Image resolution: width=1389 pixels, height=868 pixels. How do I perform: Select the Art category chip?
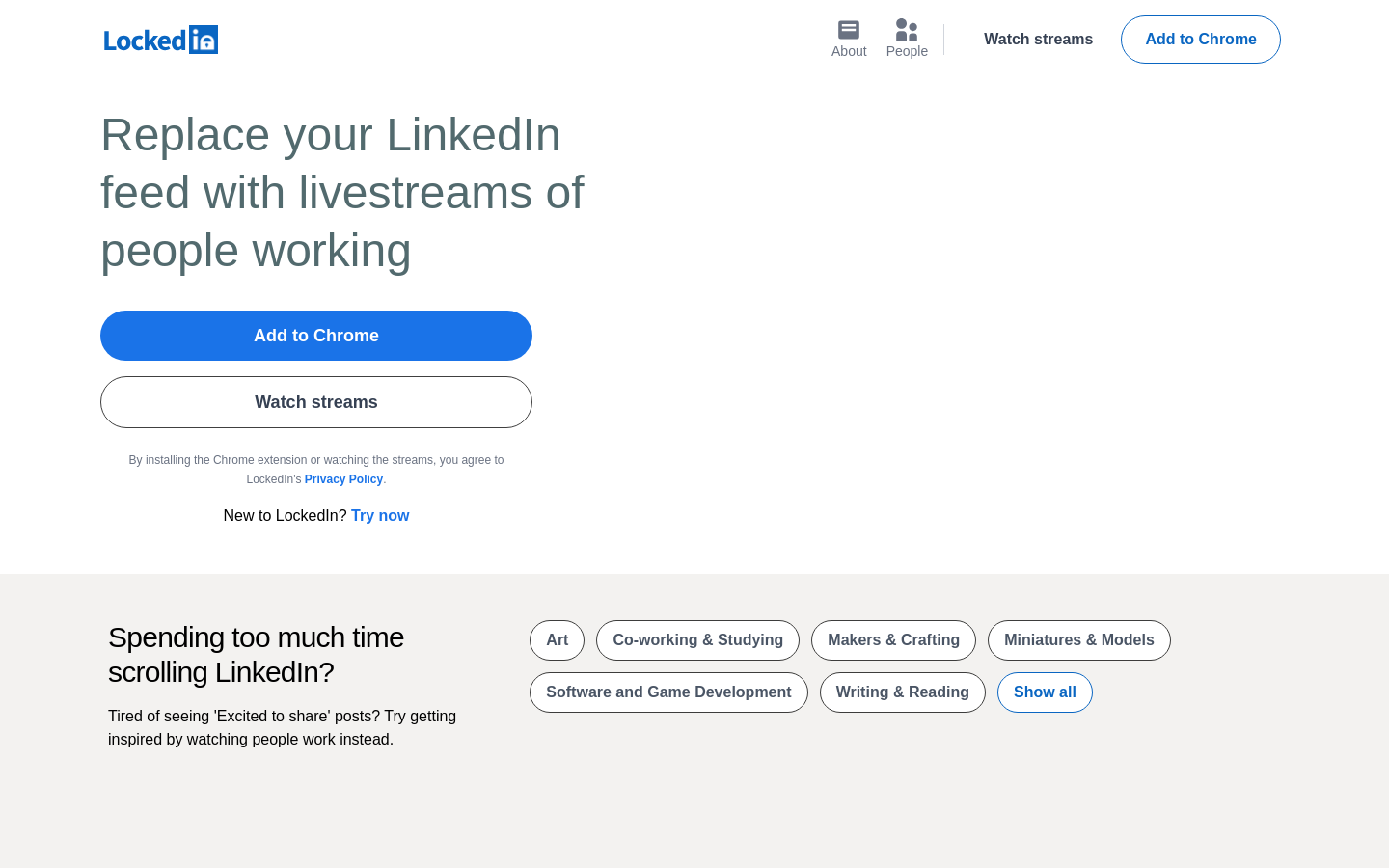tap(557, 640)
